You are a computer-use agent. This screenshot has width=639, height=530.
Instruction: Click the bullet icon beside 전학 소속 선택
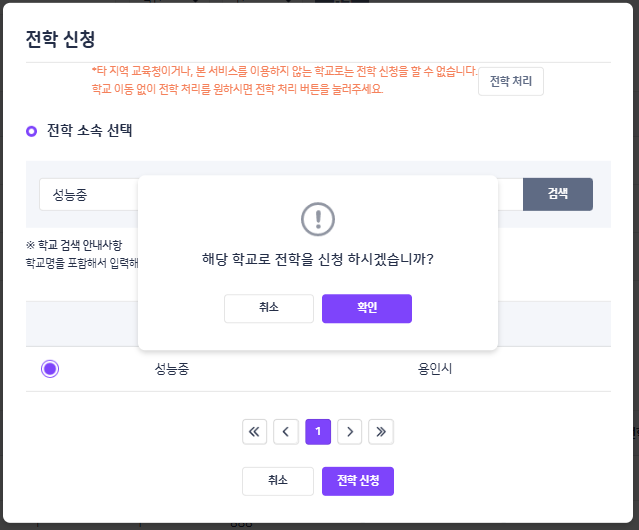tap(32, 131)
